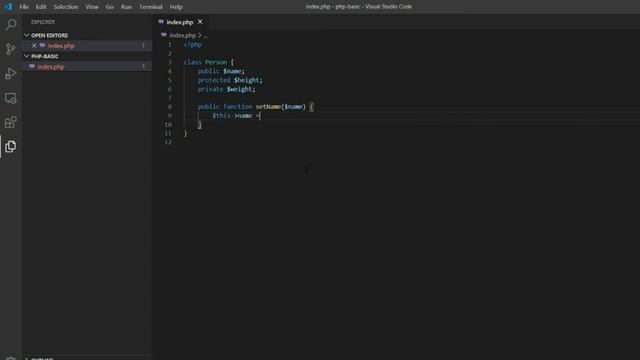The width and height of the screenshot is (640, 360).
Task: Click line number 7 in the gutter
Action: [x=170, y=98]
